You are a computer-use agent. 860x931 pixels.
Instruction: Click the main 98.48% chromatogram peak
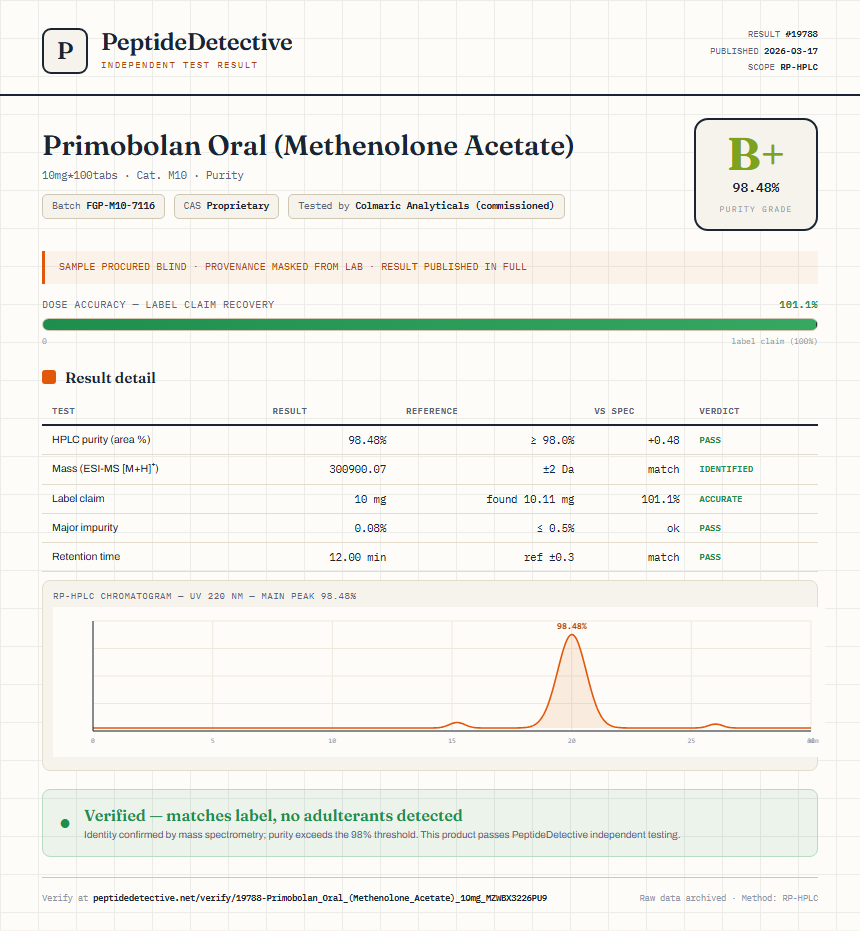[x=571, y=680]
